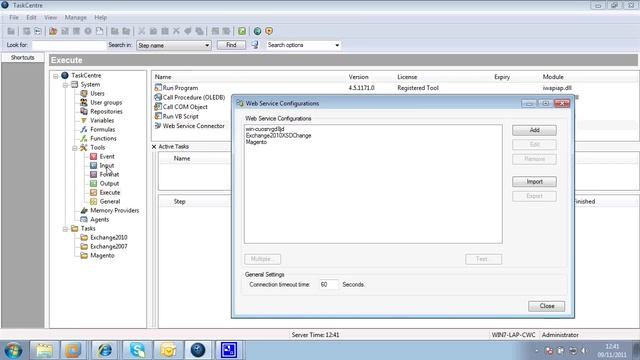The height and width of the screenshot is (360, 640).
Task: Select Users in the System tree
Action: pyautogui.click(x=97, y=93)
